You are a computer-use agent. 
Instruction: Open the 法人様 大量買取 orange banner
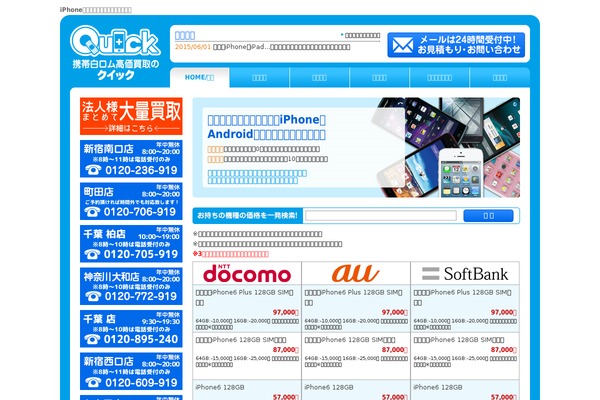131,116
